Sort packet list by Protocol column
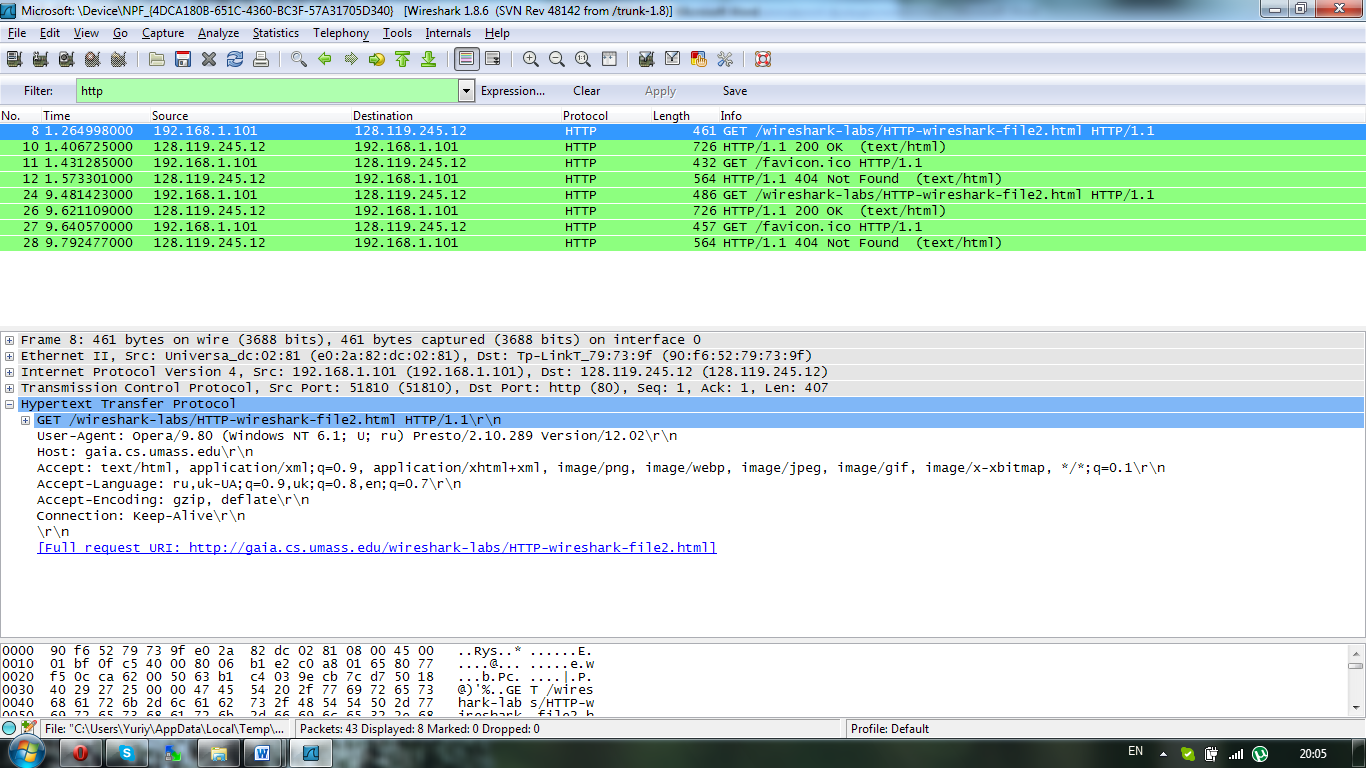 pos(585,116)
